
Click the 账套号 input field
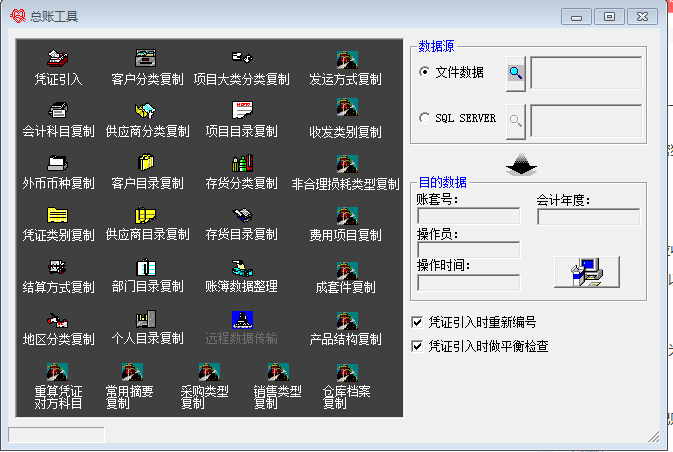469,216
